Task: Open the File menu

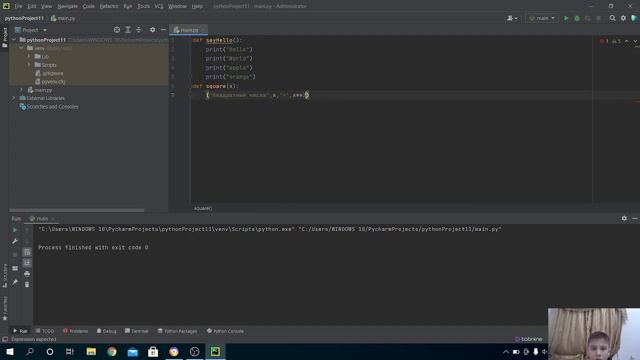Action: (x=18, y=6)
